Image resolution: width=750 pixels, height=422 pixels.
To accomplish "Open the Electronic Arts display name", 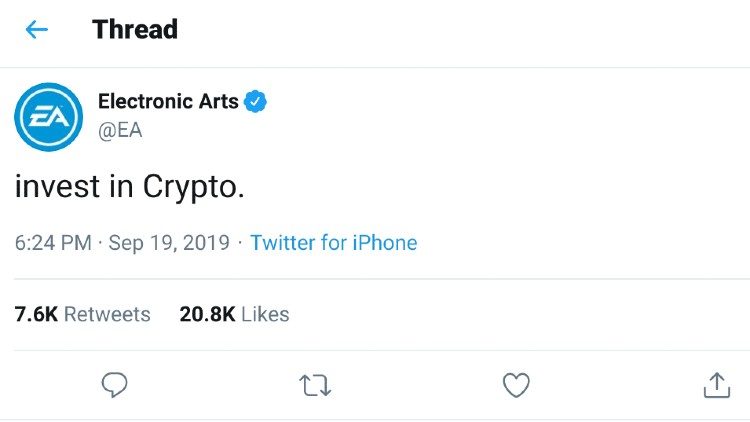I will coord(168,101).
